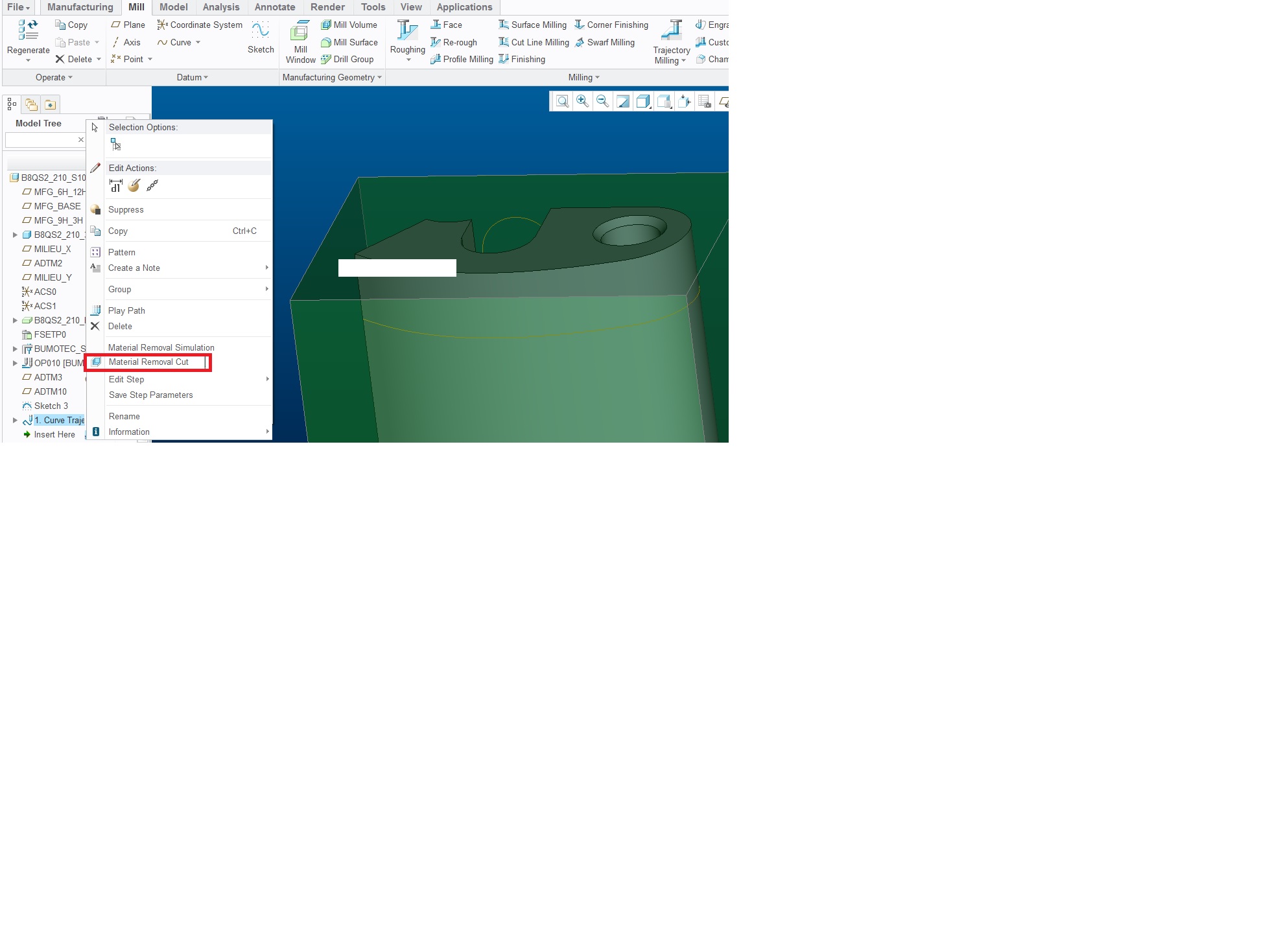
Task: Open the Folder Browser tab icon
Action: point(31,104)
